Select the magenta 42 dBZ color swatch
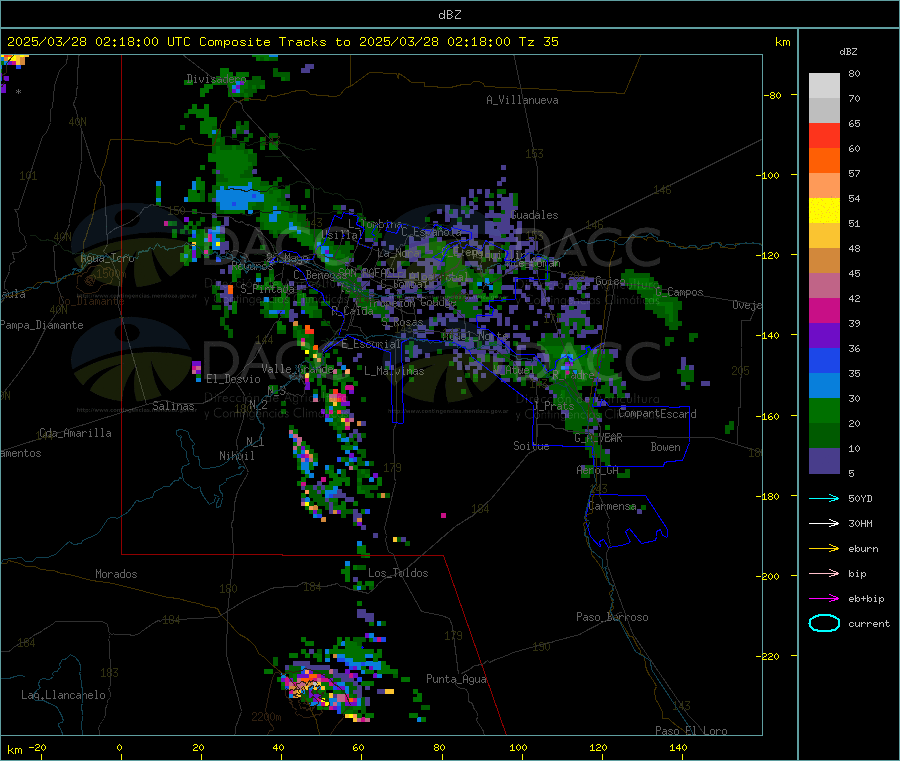Viewport: 900px width, 761px height. (824, 310)
